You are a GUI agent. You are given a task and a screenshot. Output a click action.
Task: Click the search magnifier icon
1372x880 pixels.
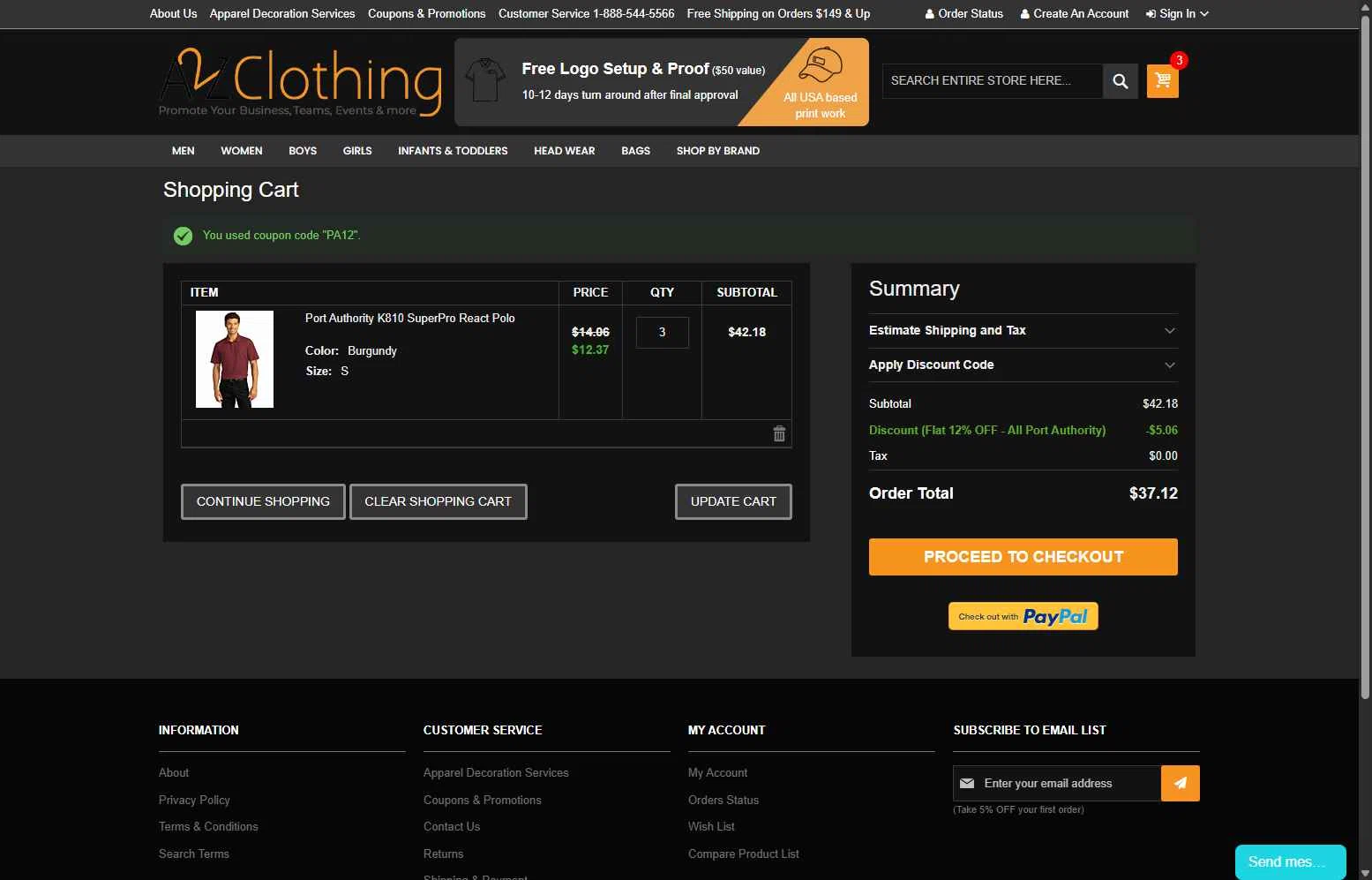point(1120,81)
